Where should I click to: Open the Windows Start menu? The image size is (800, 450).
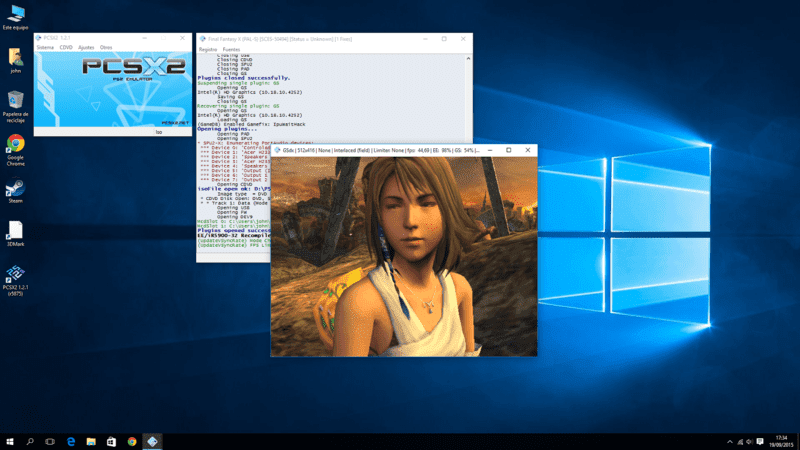click(10, 441)
